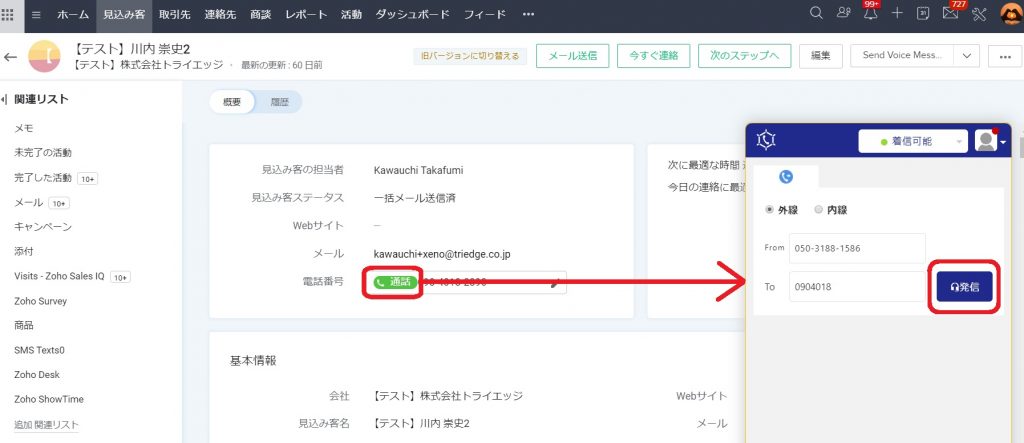Click the Send Voice Mess... button

click(902, 56)
